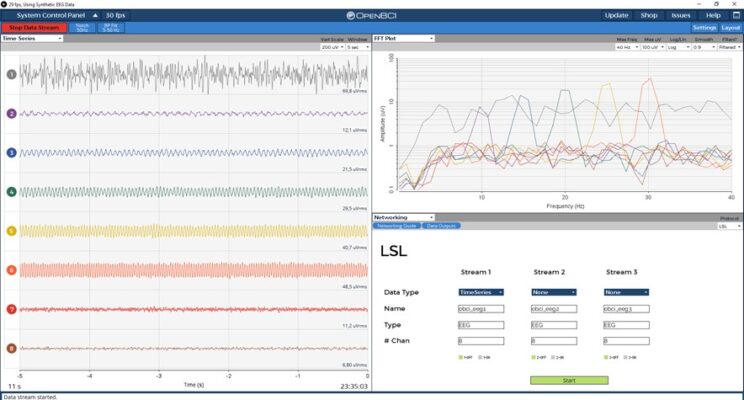The image size is (744, 400).
Task: Open the Vert Scale 200 uV dropdown
Action: point(332,47)
